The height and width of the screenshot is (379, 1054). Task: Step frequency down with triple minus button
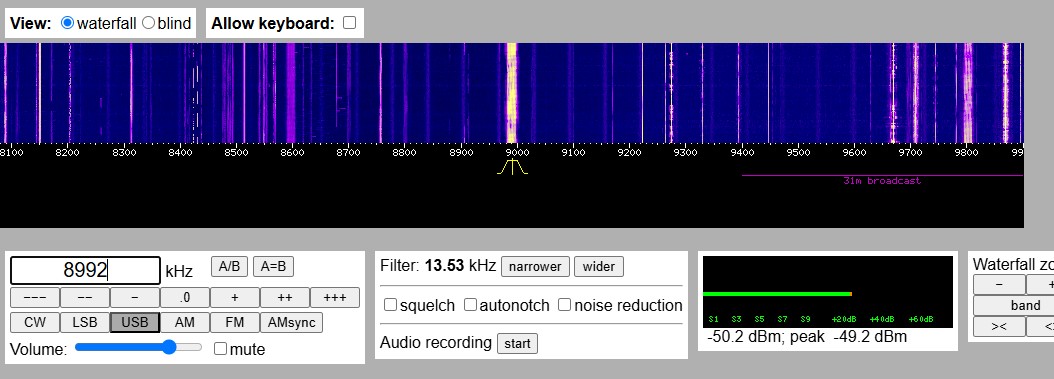[35, 297]
